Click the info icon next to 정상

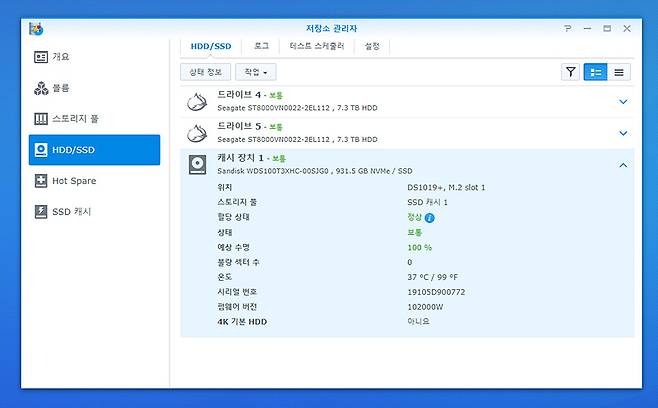pos(430,218)
